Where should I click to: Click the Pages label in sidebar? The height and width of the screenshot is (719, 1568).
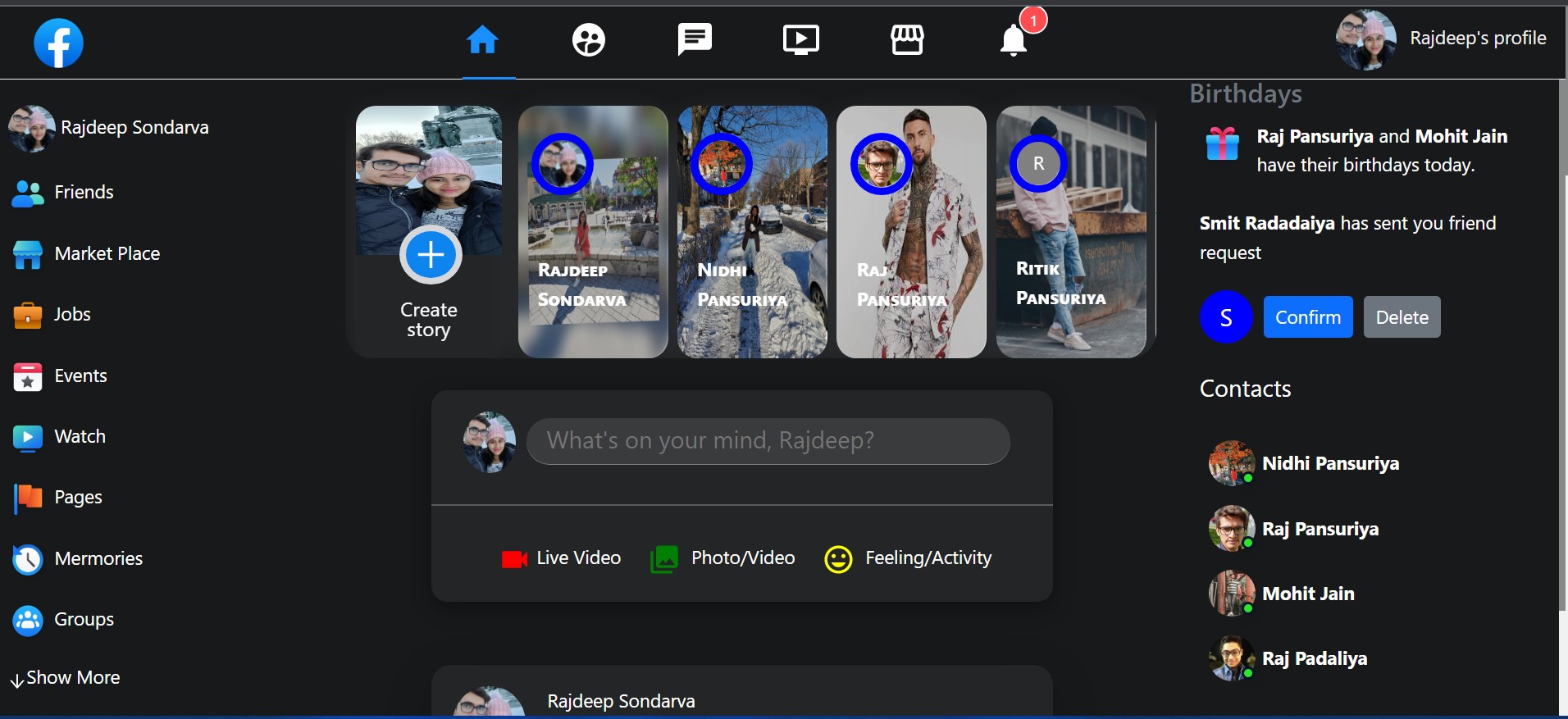[x=78, y=498]
